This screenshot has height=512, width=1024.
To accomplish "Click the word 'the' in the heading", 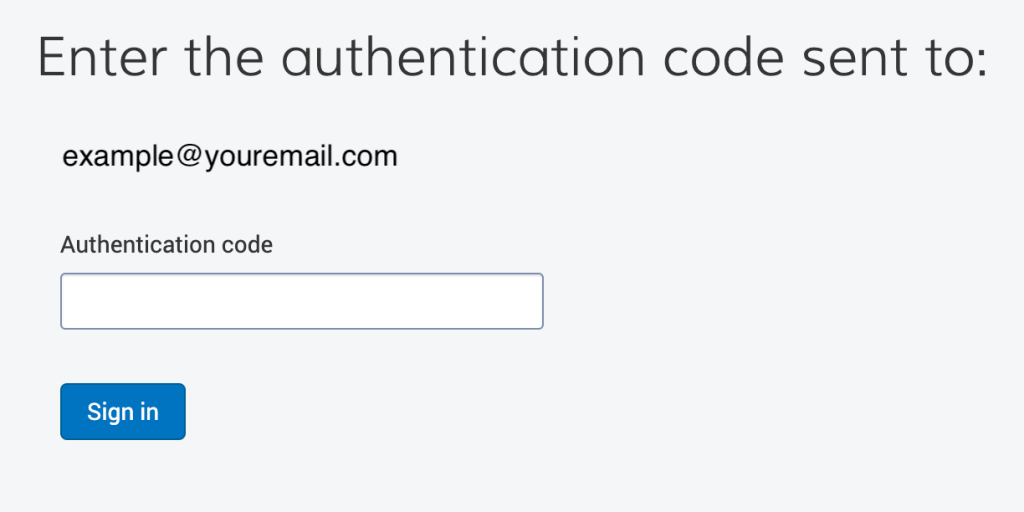I will point(224,57).
